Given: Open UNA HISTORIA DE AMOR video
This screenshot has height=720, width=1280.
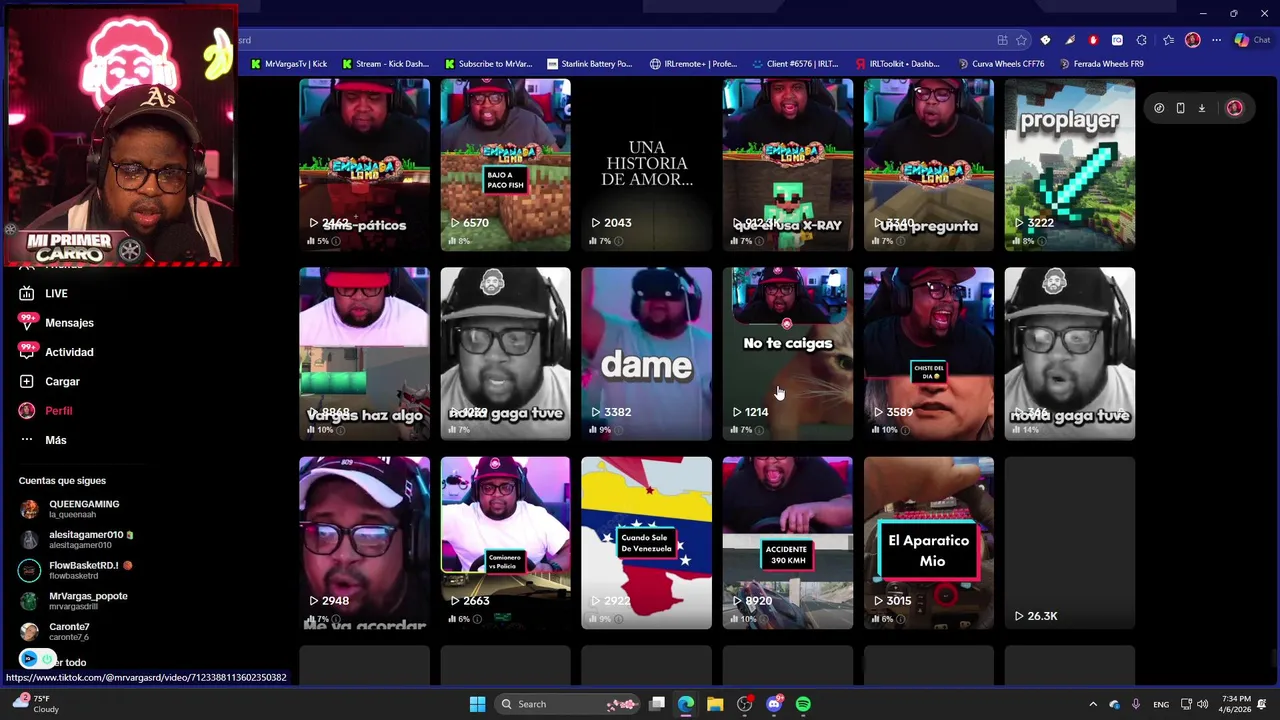Looking at the screenshot, I should click(x=646, y=165).
